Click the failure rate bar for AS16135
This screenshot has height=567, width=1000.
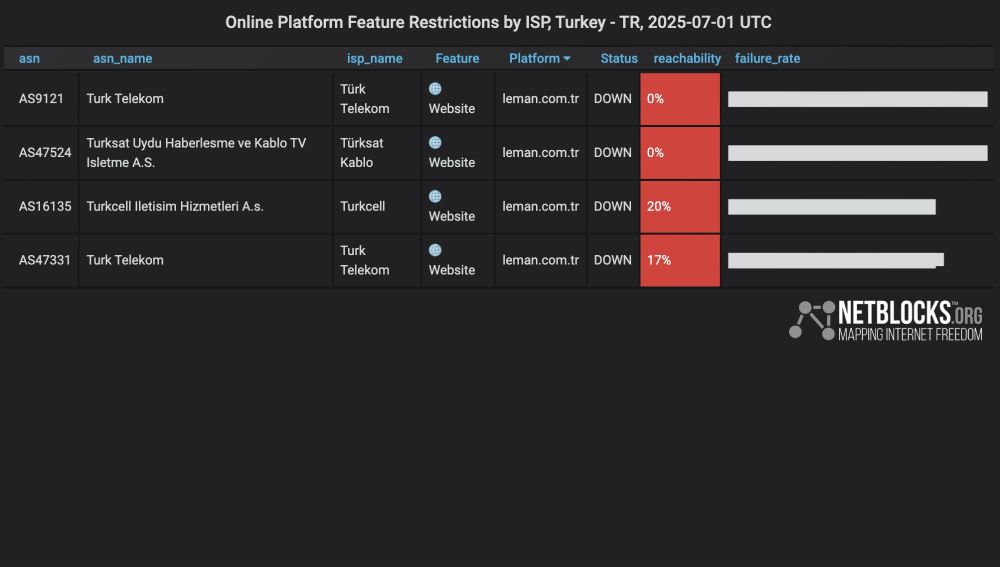832,207
